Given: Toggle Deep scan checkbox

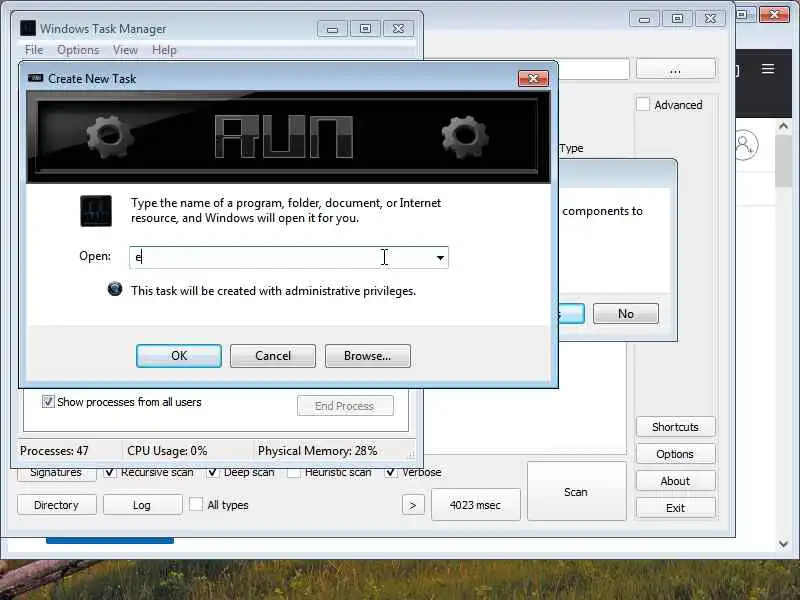Looking at the screenshot, I should [213, 473].
